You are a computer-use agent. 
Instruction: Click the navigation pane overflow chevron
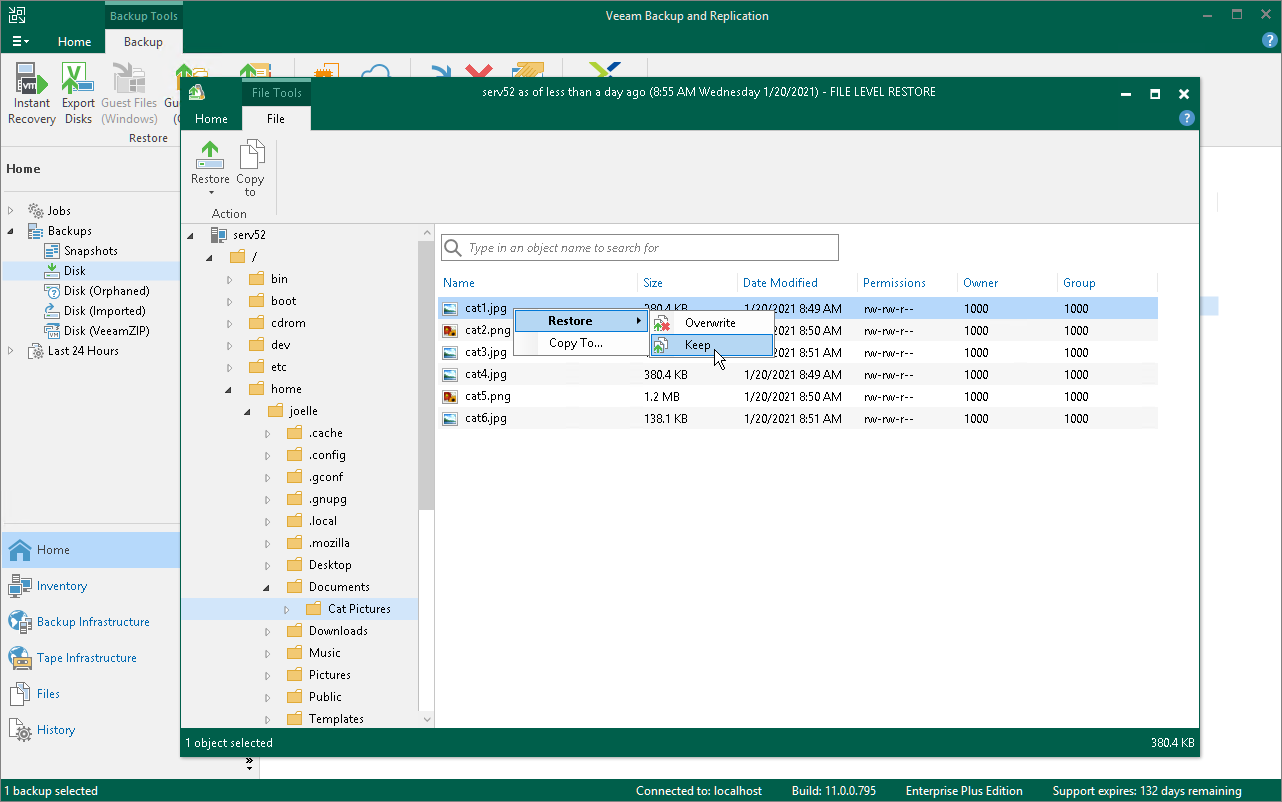tap(250, 763)
